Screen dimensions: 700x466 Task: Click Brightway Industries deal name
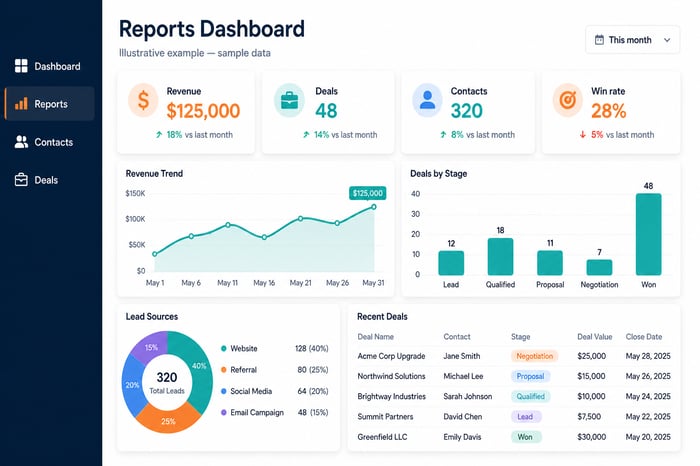point(392,396)
